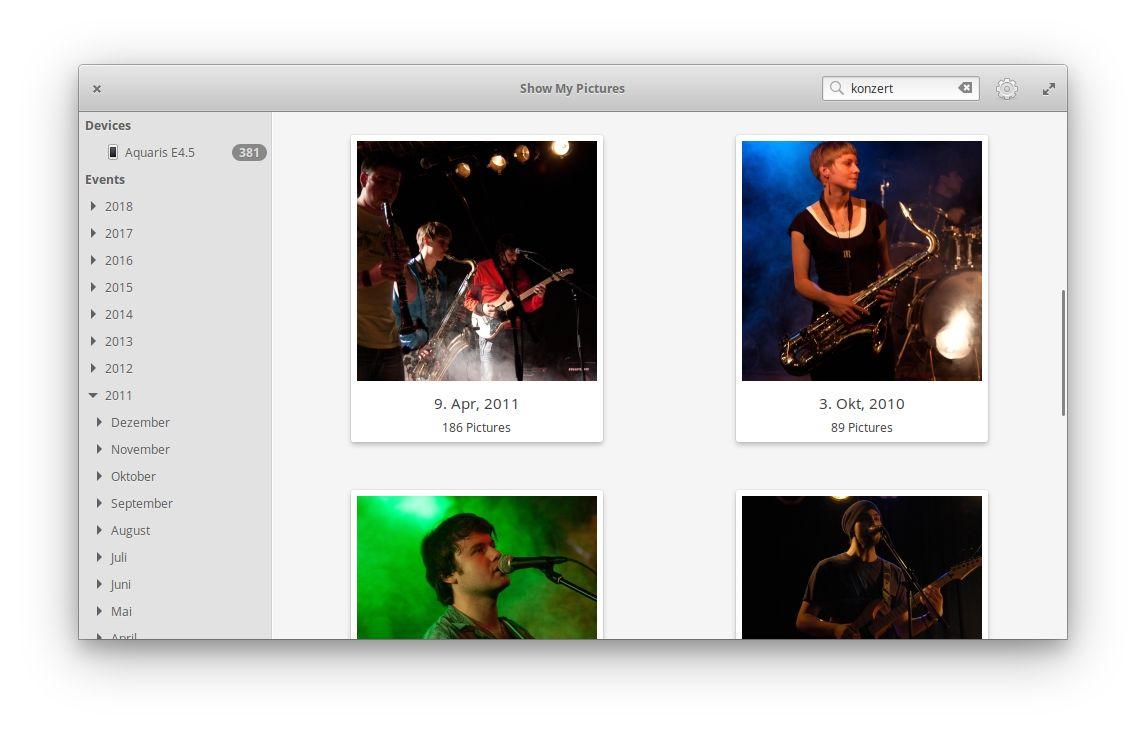Open the Juli month in sidebar
The image size is (1146, 732).
coord(119,557)
